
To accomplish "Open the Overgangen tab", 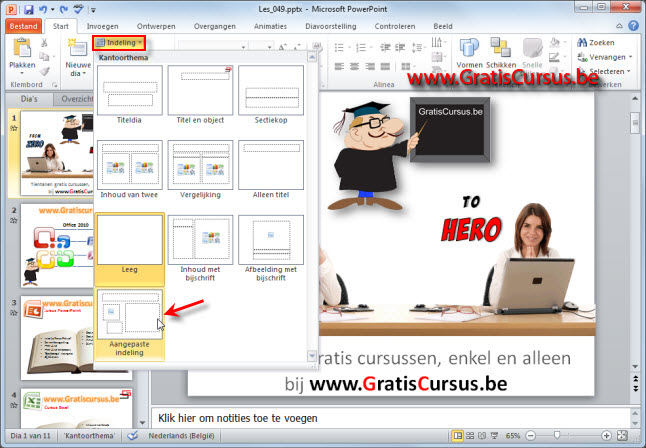I will pyautogui.click(x=215, y=26).
